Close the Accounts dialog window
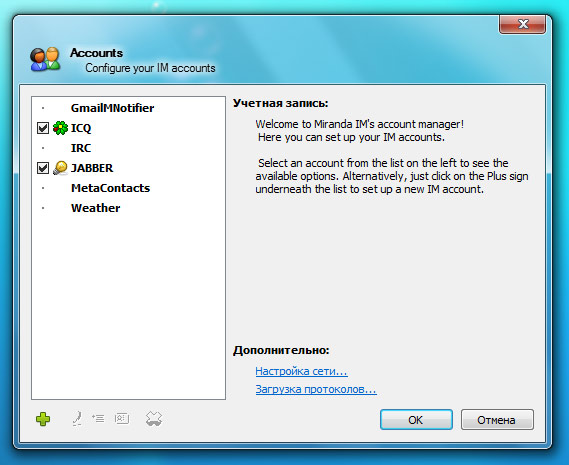 tap(523, 24)
